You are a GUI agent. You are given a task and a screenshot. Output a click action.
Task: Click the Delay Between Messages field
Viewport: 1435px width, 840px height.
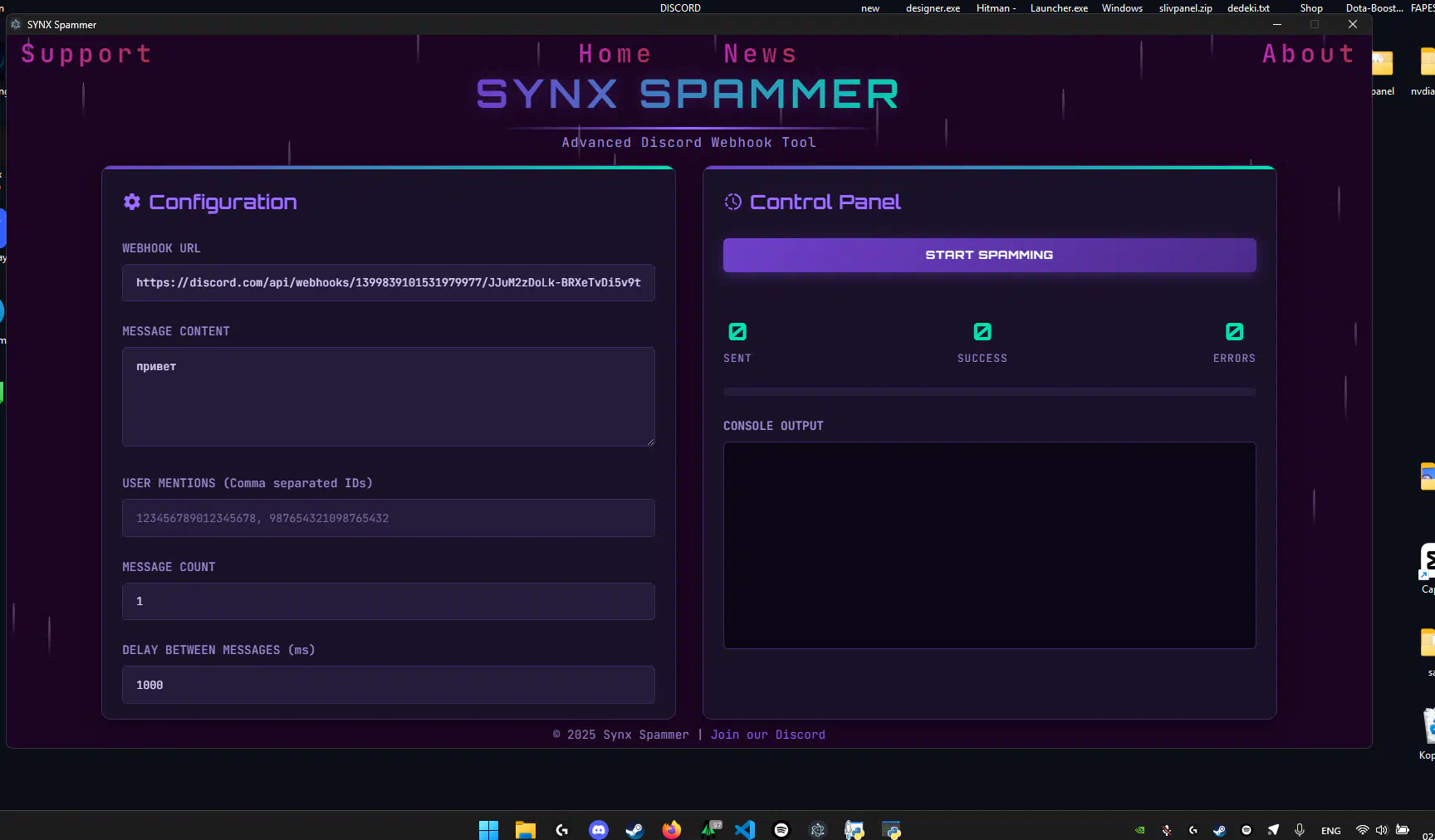389,685
